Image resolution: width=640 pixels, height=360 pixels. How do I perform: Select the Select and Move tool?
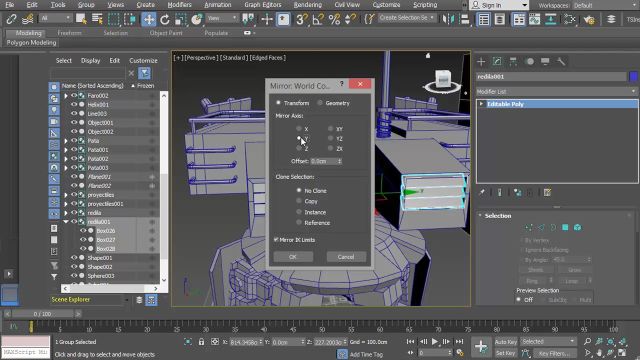pyautogui.click(x=149, y=19)
